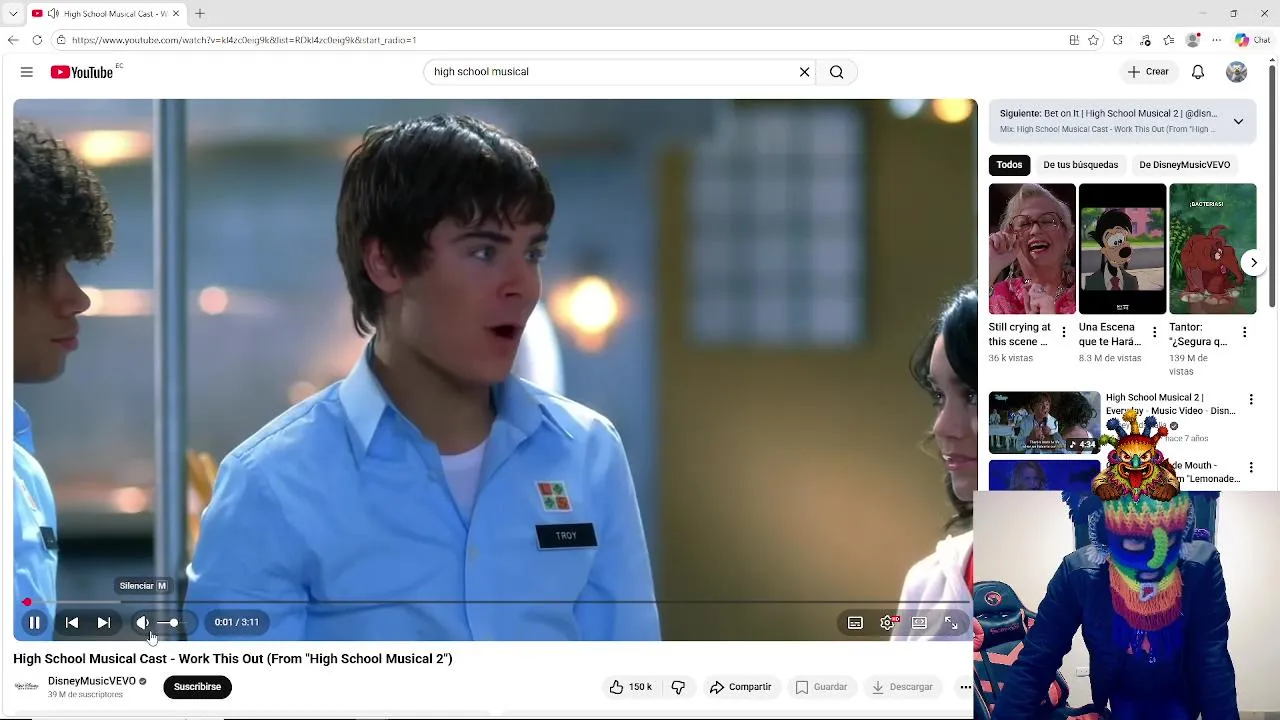Go to the YouTube home logo
This screenshot has width=1280, height=720.
click(82, 72)
